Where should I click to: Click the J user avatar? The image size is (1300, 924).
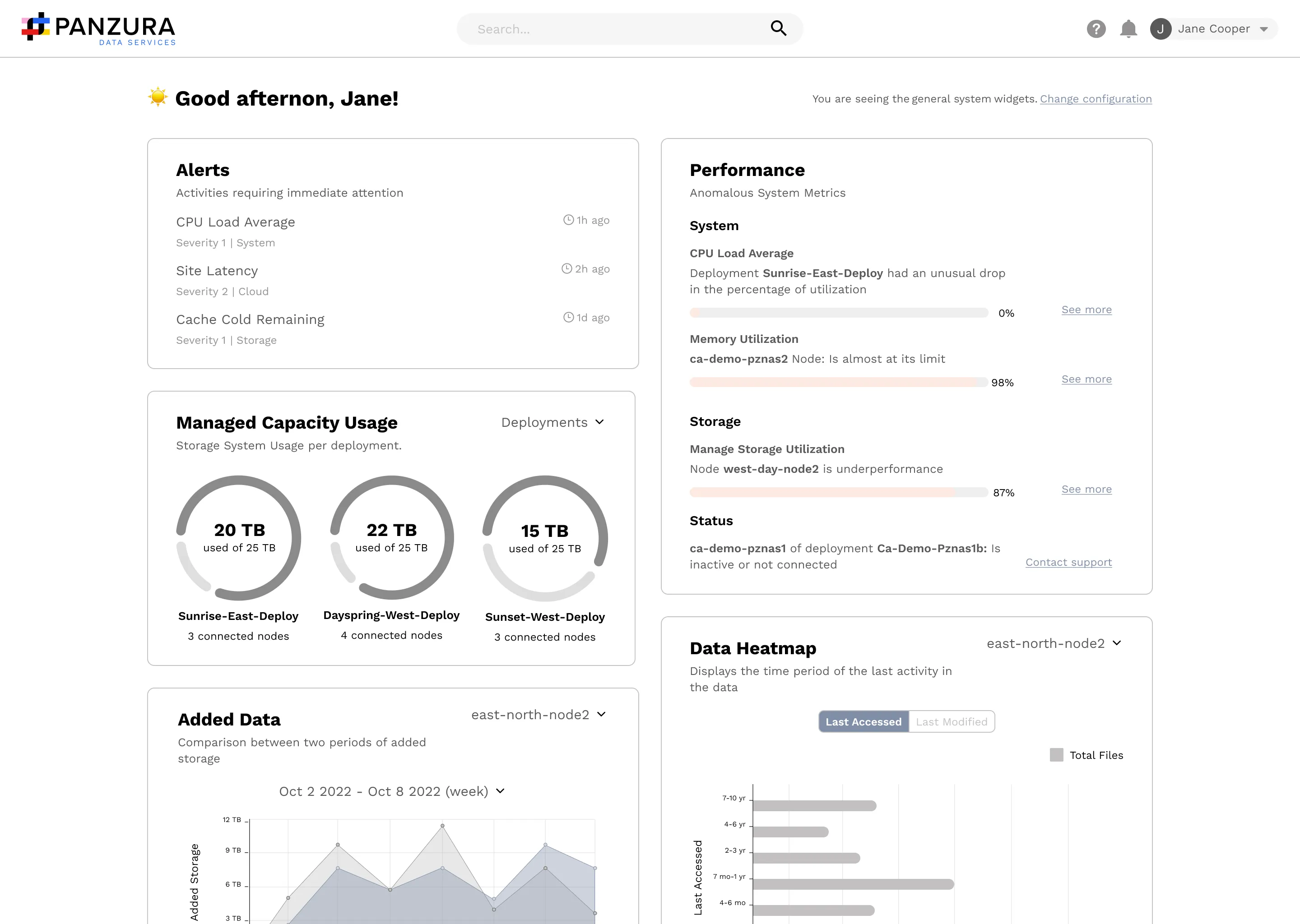pos(1161,28)
